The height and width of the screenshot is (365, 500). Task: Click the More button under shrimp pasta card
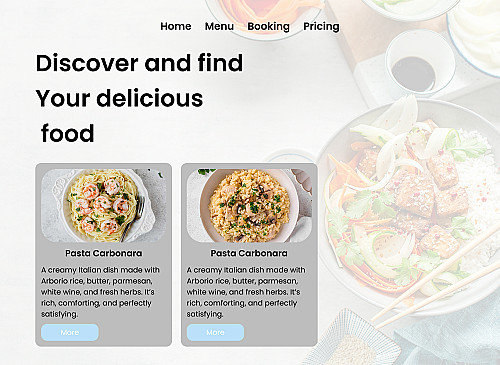(x=70, y=332)
